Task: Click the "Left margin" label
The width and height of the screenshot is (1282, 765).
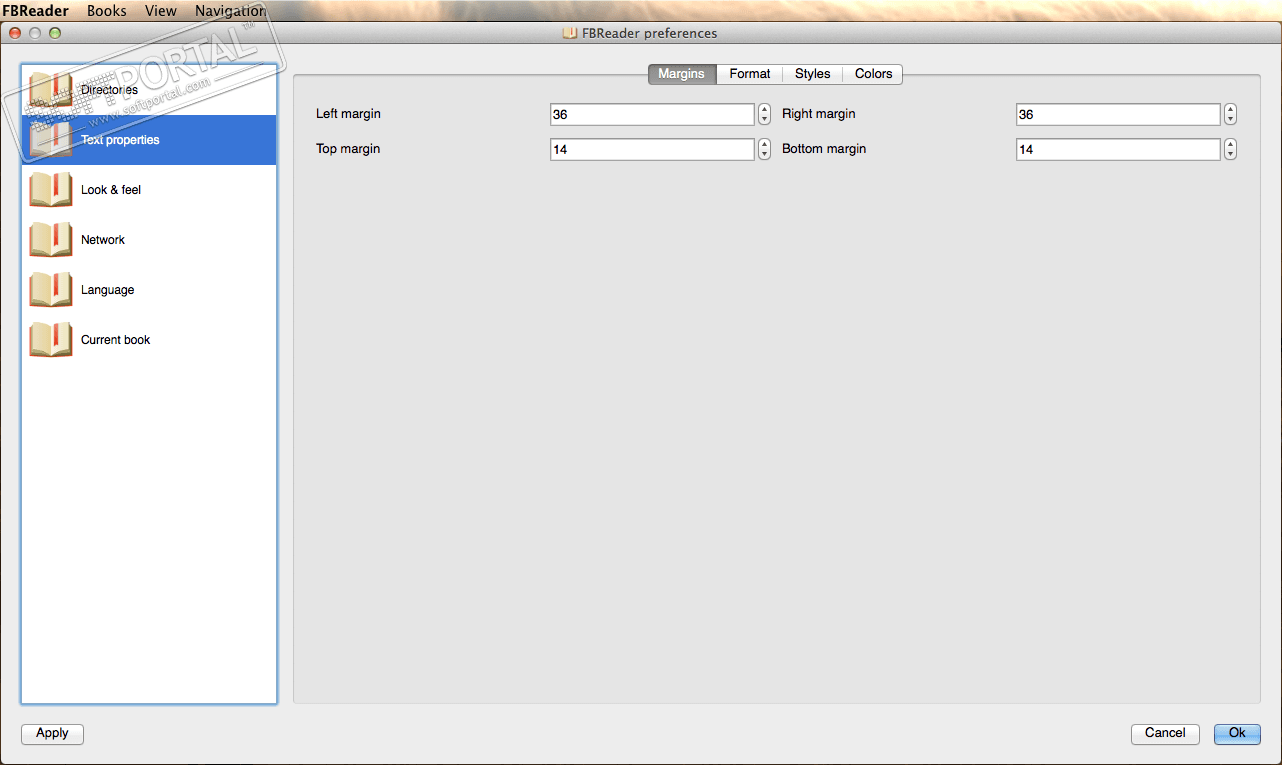Action: (x=348, y=114)
